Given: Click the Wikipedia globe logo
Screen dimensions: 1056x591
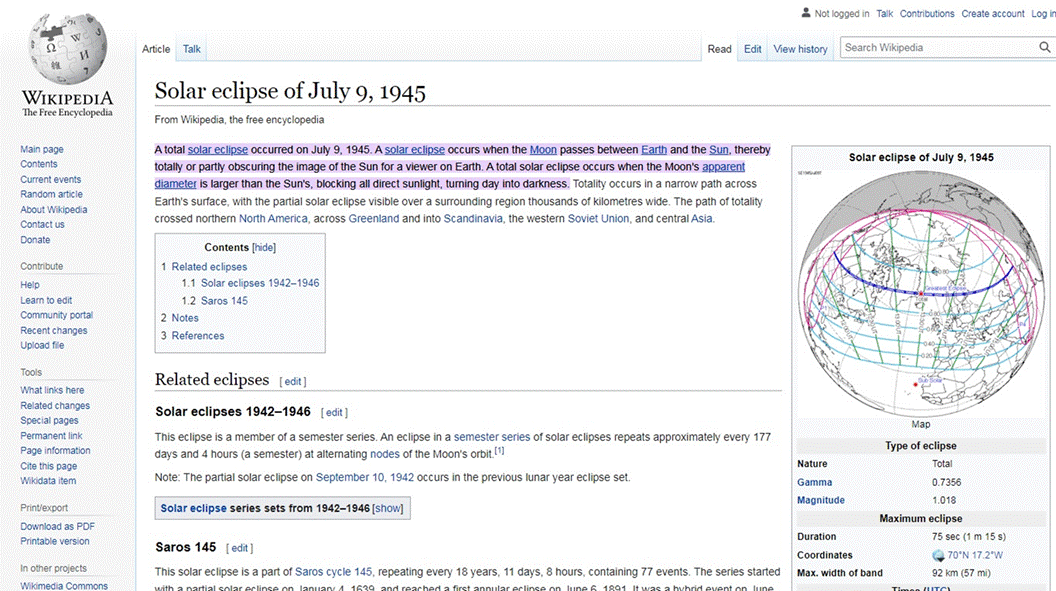Looking at the screenshot, I should pyautogui.click(x=67, y=48).
